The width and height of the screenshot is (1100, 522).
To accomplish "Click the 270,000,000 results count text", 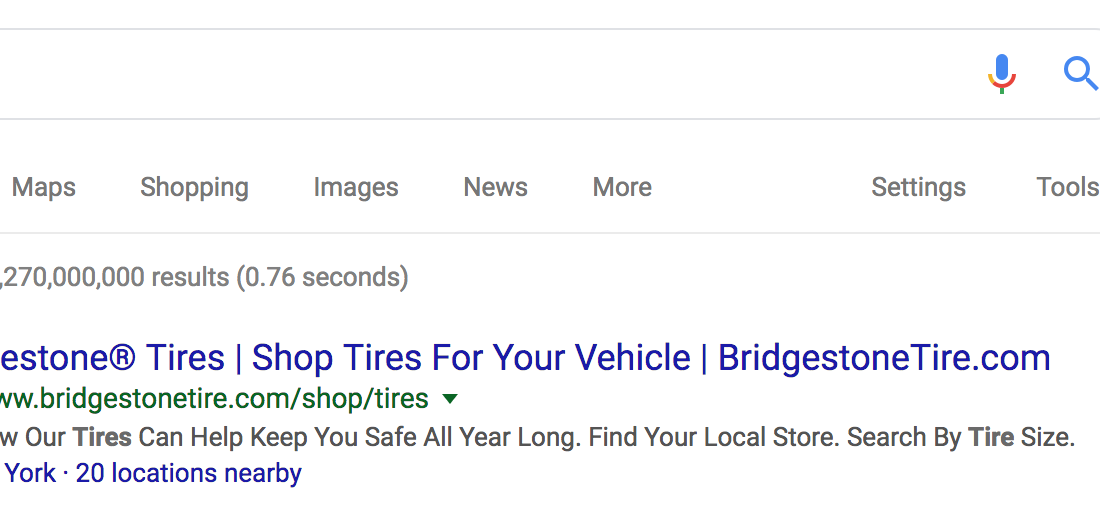I will pyautogui.click(x=115, y=277).
